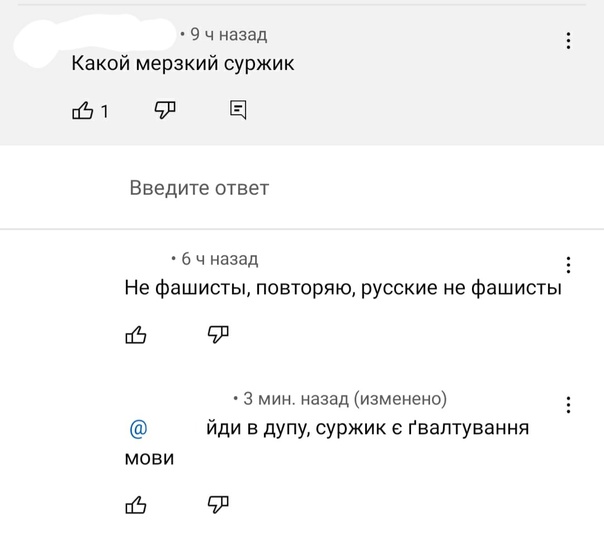Click the "9 ч назад" timestamp
604x537 pixels.
[x=228, y=36]
